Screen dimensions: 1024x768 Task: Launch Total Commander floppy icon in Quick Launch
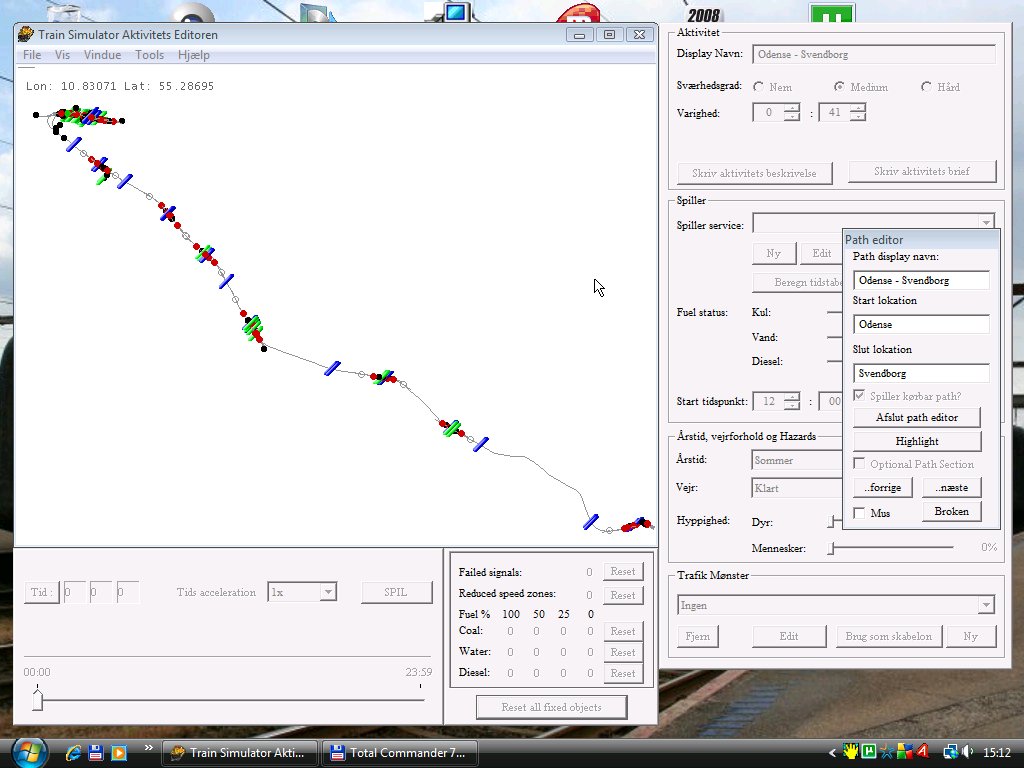pos(96,753)
